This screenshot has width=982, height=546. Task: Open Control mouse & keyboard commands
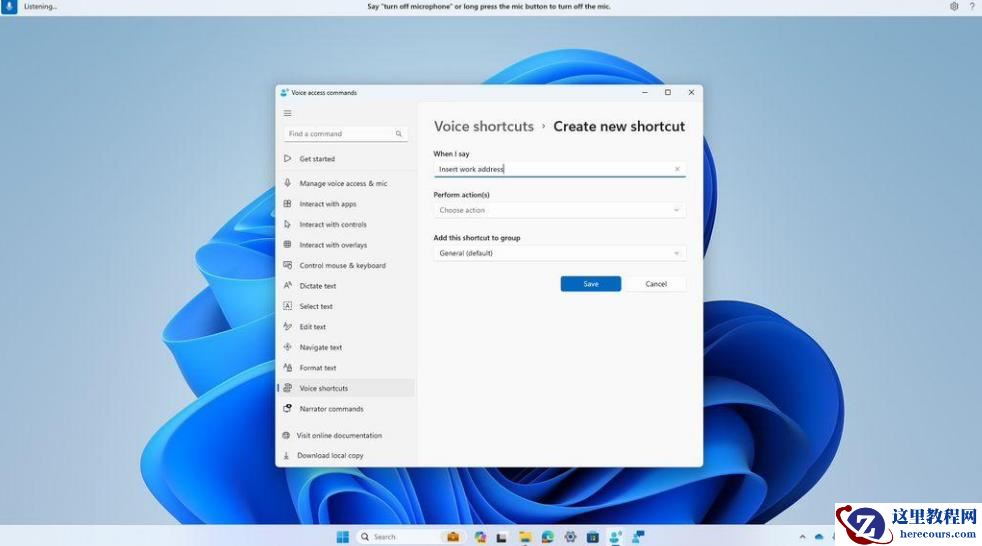(345, 265)
